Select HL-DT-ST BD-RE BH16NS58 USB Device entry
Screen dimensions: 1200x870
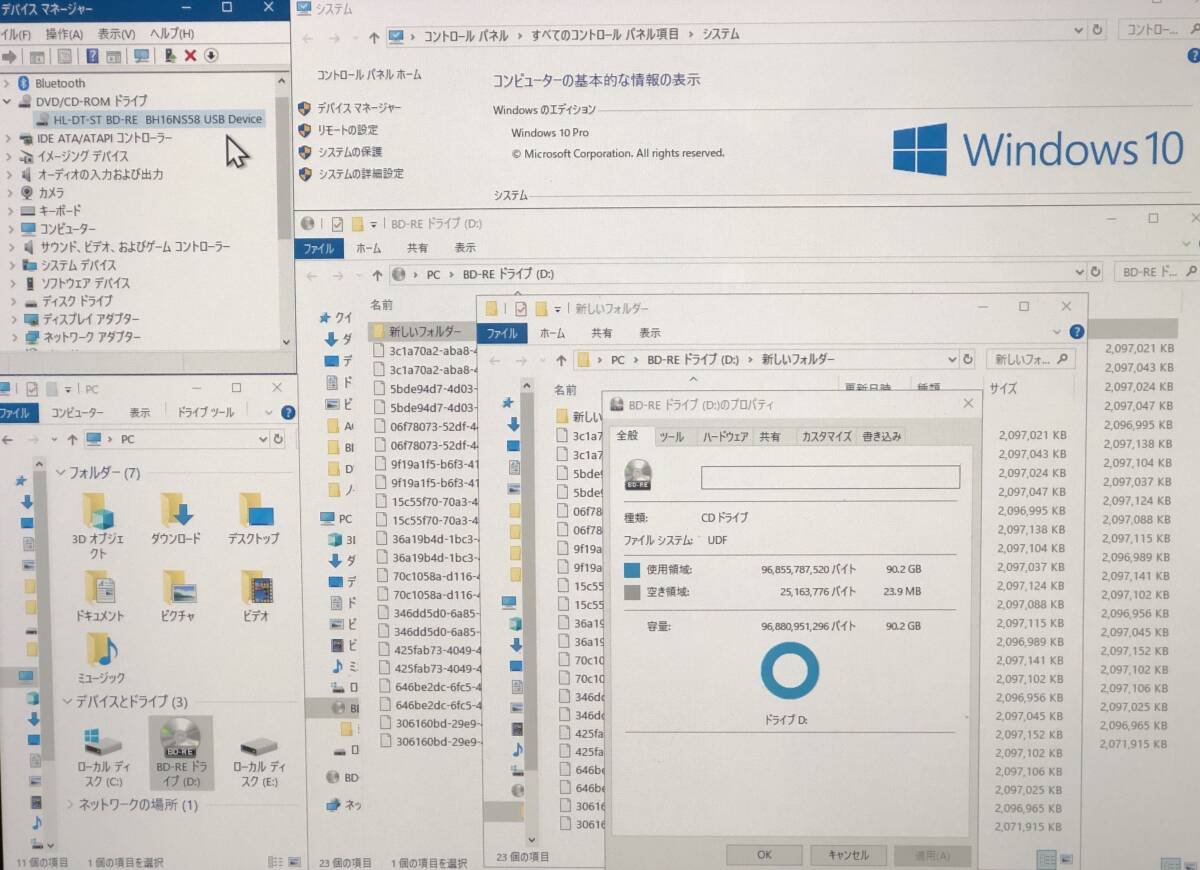coord(150,120)
